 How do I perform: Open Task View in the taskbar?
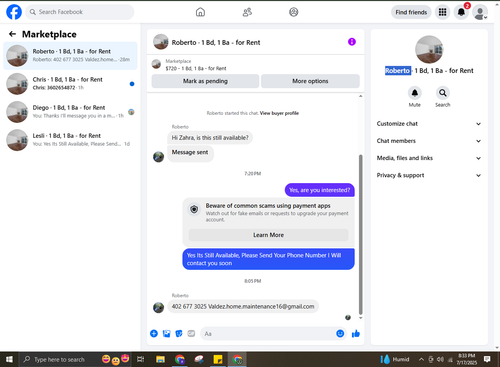(x=141, y=359)
